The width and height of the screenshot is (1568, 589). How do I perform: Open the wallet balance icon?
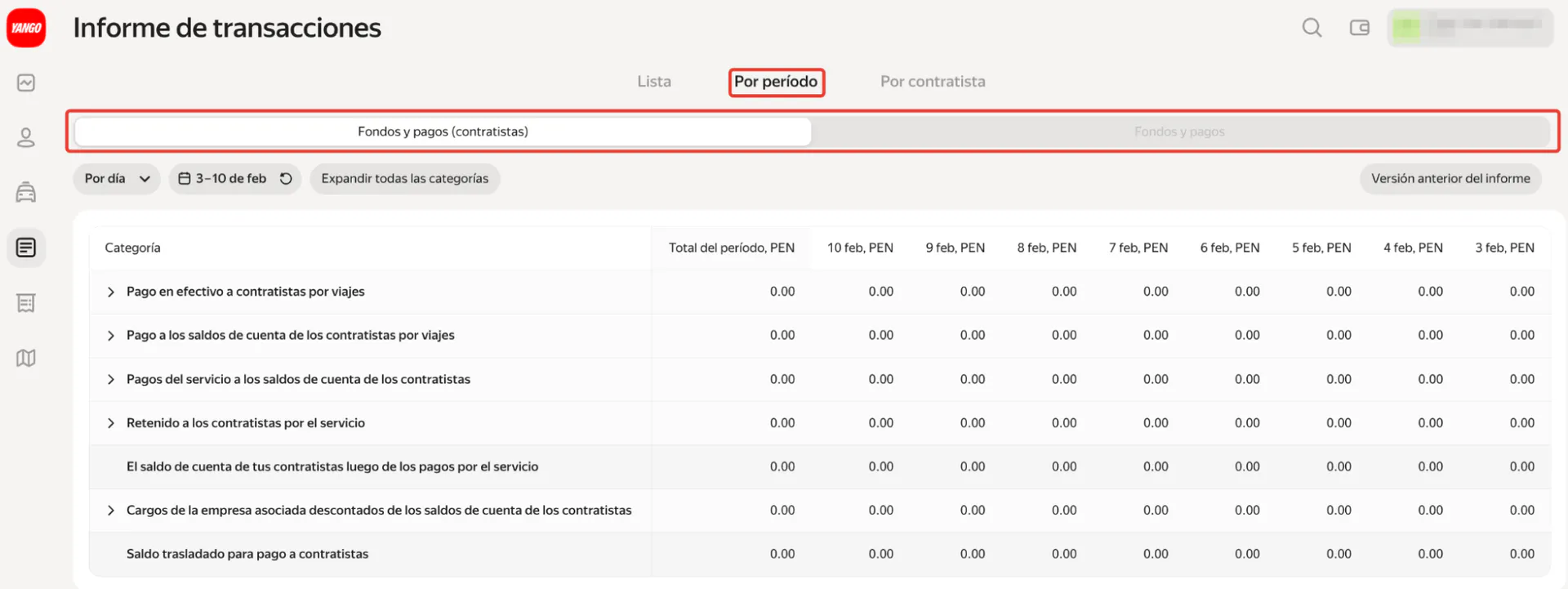pos(1360,28)
